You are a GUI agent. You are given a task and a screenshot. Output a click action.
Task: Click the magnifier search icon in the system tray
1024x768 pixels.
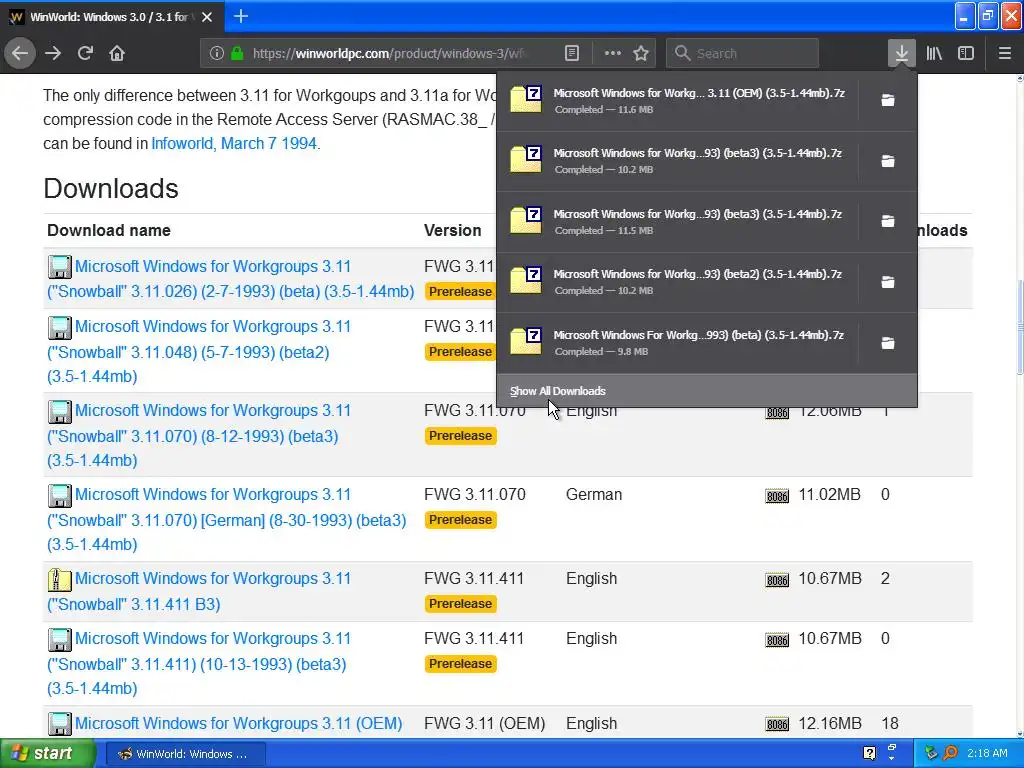pyautogui.click(x=950, y=754)
